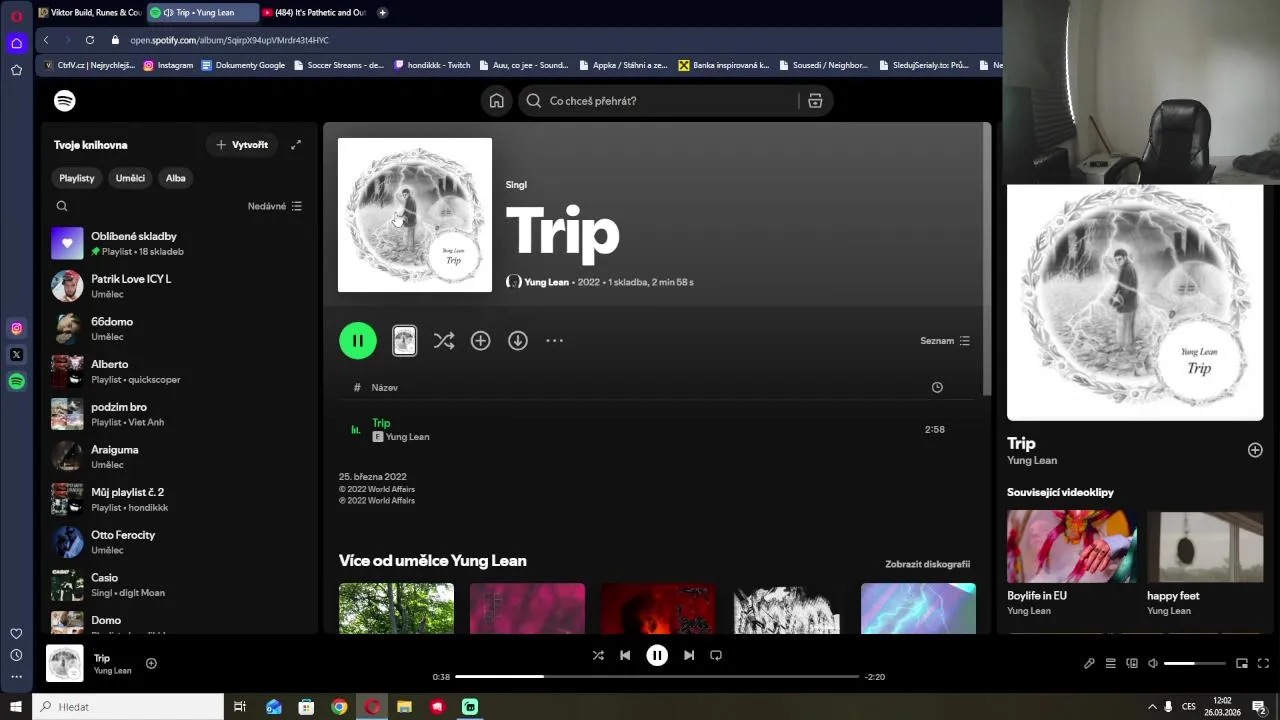
Task: Click Zobrazit diskografii link
Action: click(927, 564)
